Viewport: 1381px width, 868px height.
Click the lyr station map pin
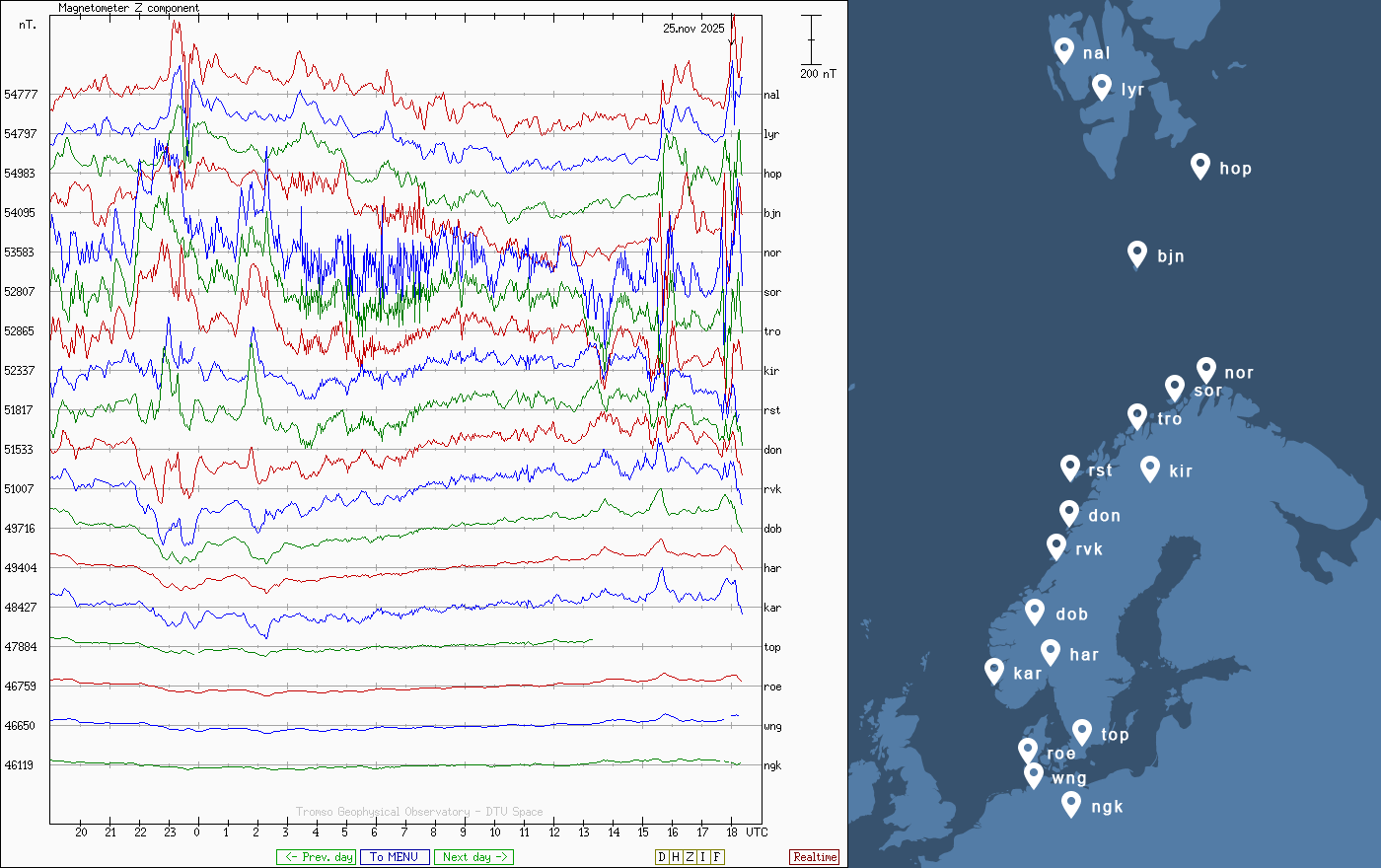[x=1102, y=88]
